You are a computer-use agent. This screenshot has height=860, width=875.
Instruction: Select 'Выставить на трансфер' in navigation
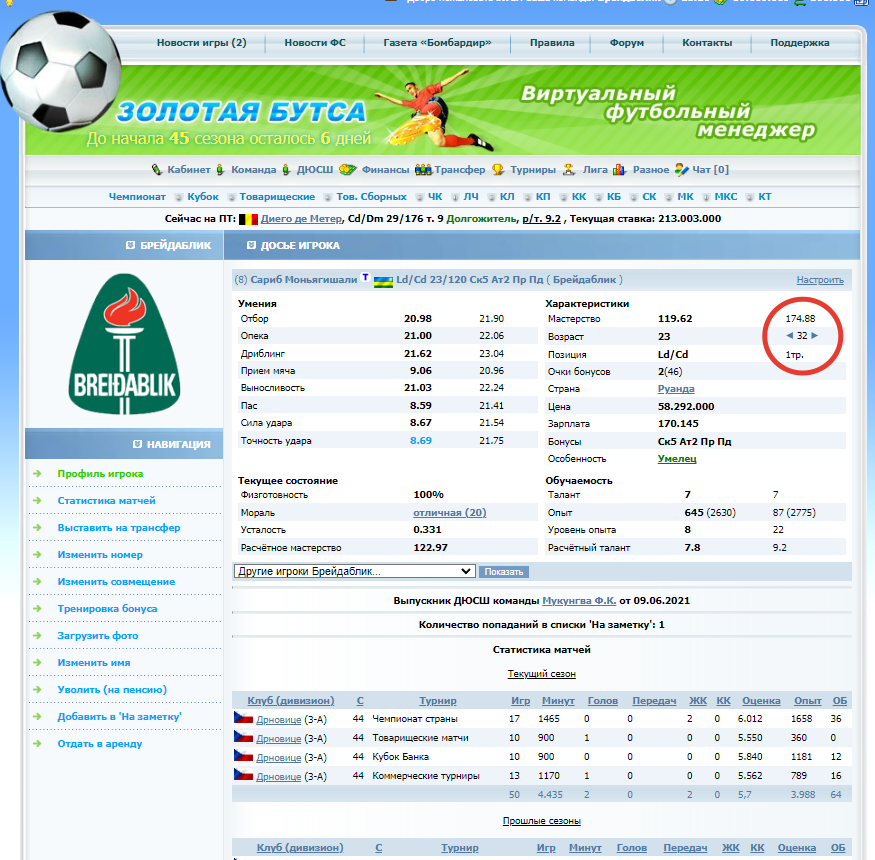click(x=119, y=528)
